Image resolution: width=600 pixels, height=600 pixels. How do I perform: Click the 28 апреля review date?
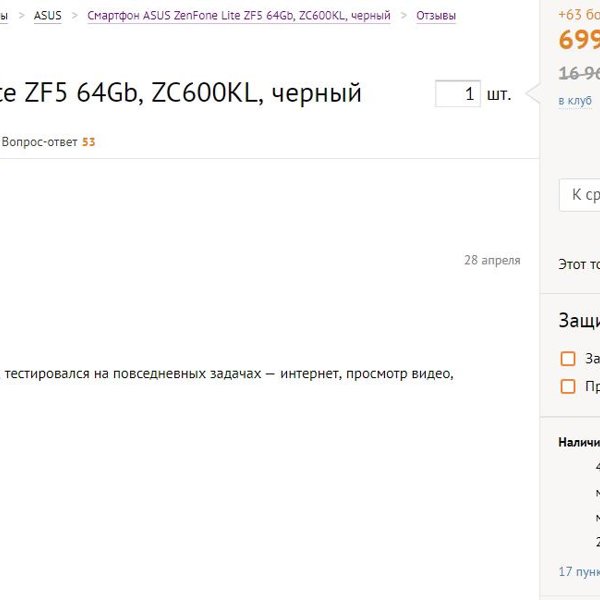click(x=492, y=260)
